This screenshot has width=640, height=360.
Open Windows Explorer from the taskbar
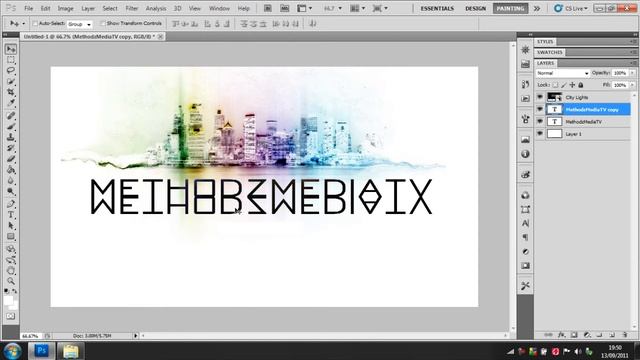point(71,351)
